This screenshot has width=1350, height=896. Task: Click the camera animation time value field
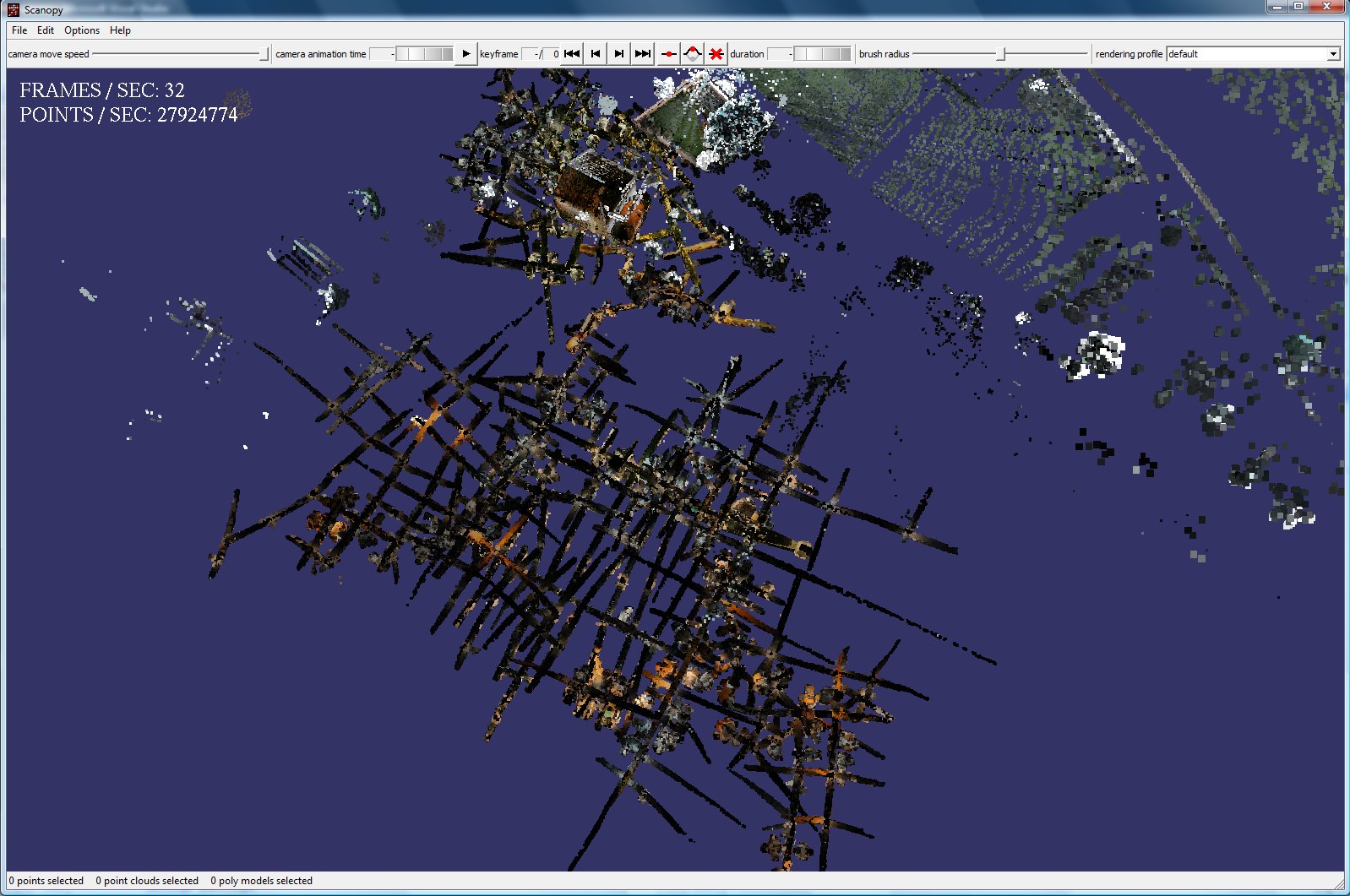point(382,54)
